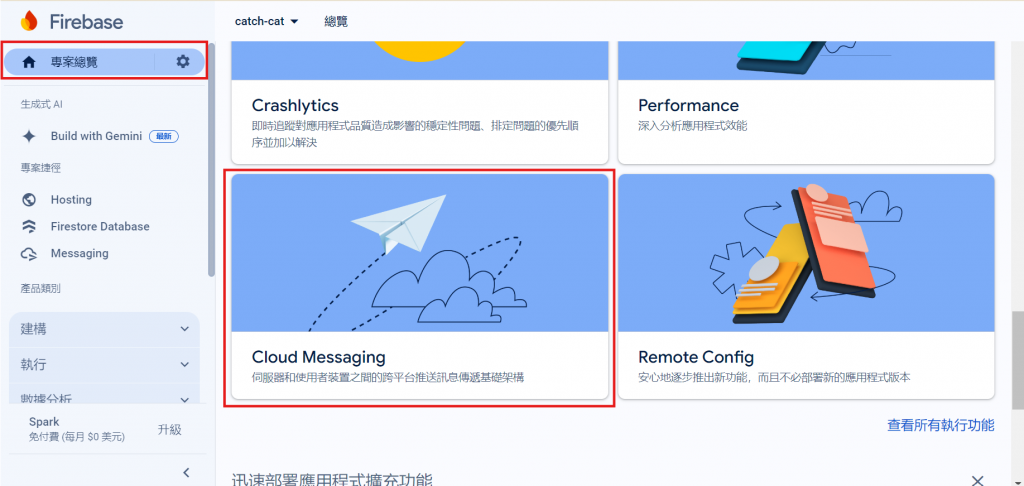Click the Remote Config description text
This screenshot has height=486, width=1024.
774,378
